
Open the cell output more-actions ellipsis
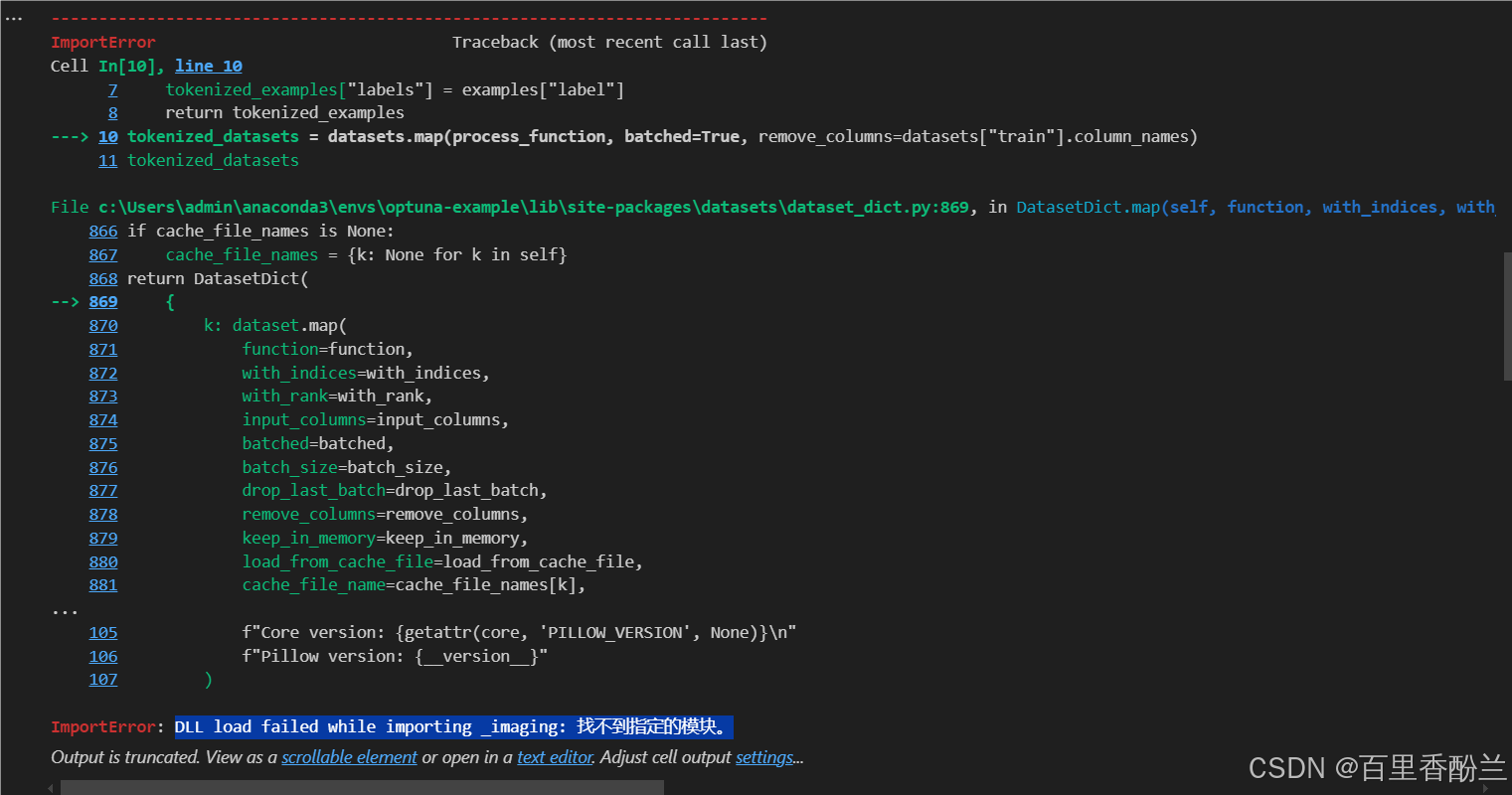coord(14,18)
